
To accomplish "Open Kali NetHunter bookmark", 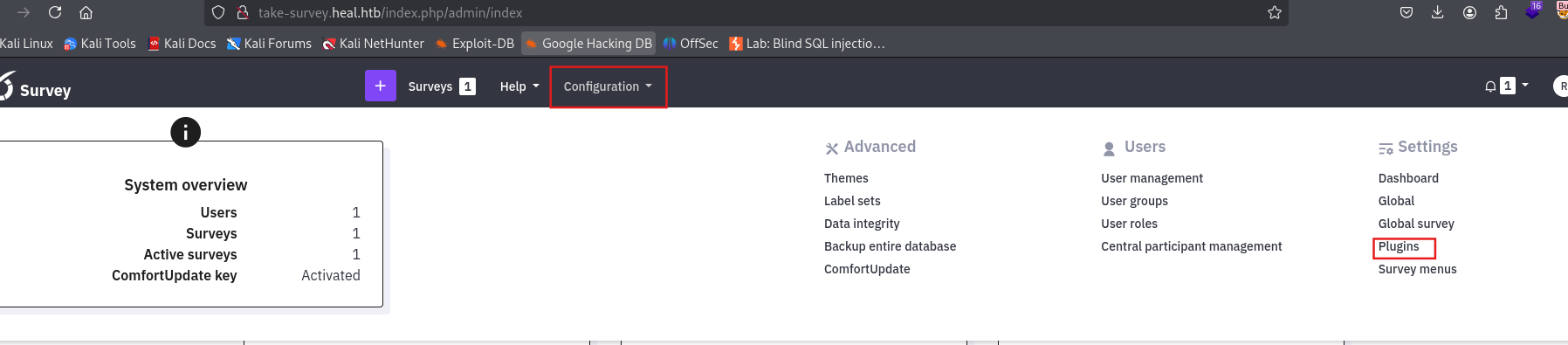I will tap(373, 44).
